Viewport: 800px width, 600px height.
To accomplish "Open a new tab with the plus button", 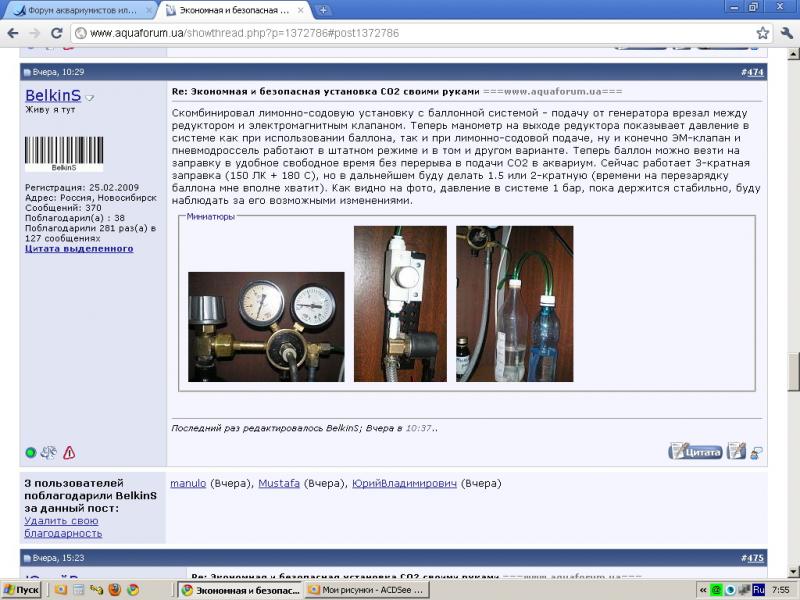I will (x=323, y=10).
